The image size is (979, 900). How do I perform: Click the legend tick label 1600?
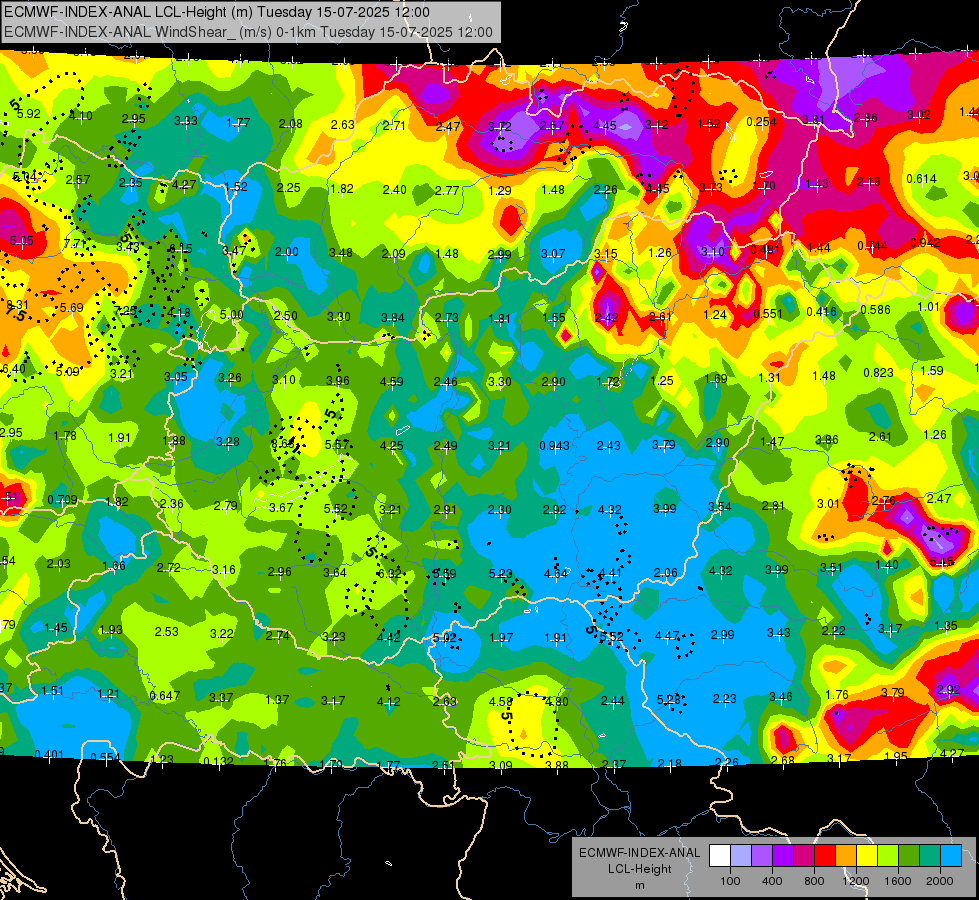pos(897,881)
